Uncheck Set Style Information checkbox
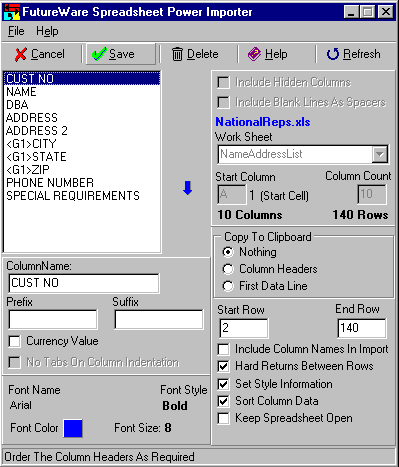Screen dimensions: 399x467 coord(223,384)
